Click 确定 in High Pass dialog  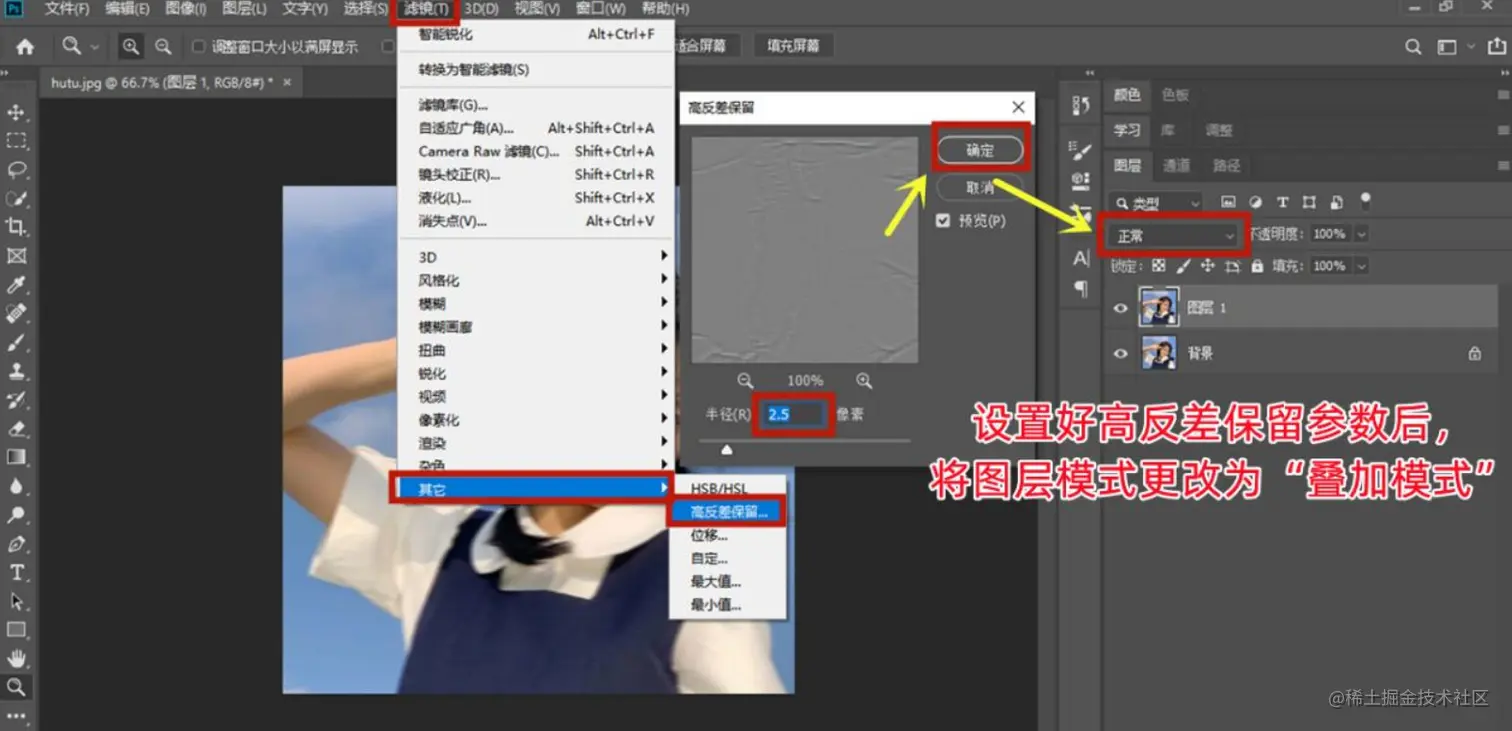[980, 151]
